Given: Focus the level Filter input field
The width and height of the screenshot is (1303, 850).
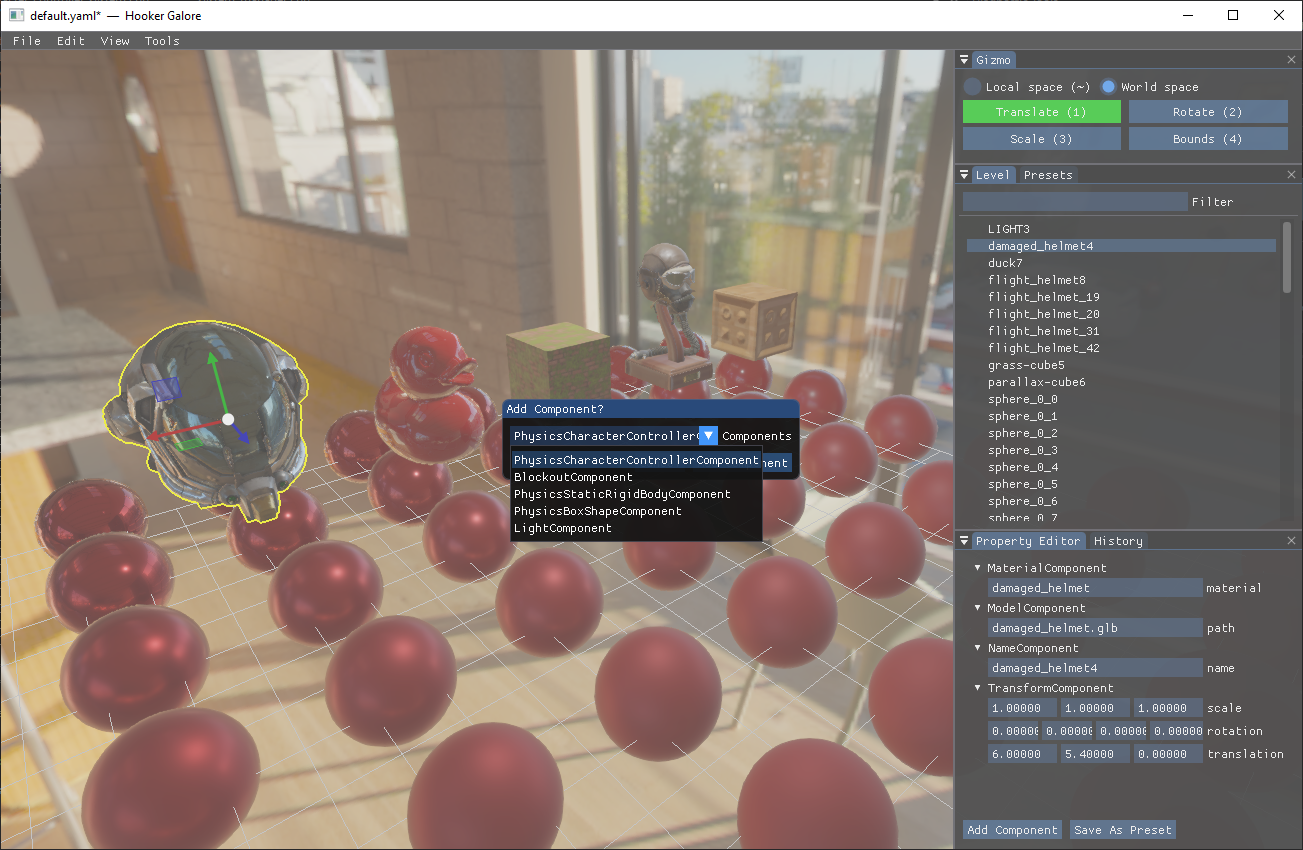Looking at the screenshot, I should click(x=1075, y=202).
